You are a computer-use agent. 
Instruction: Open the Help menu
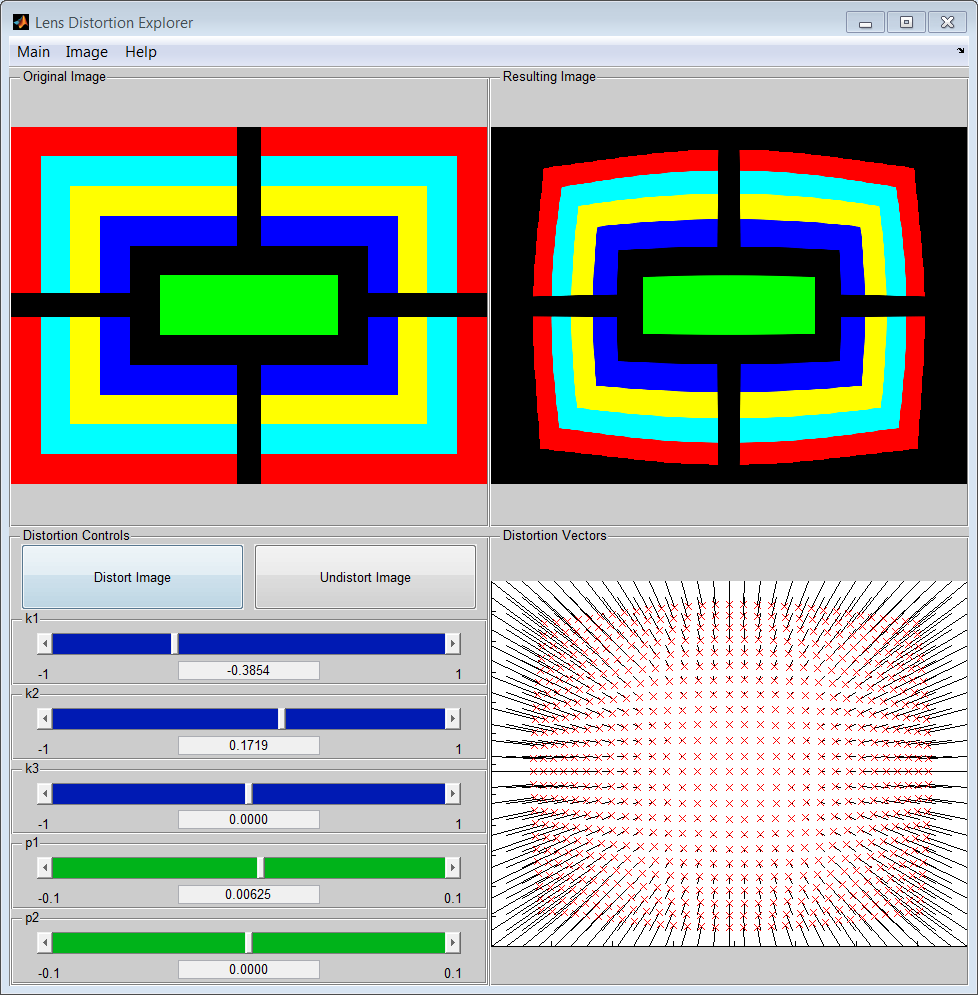141,52
